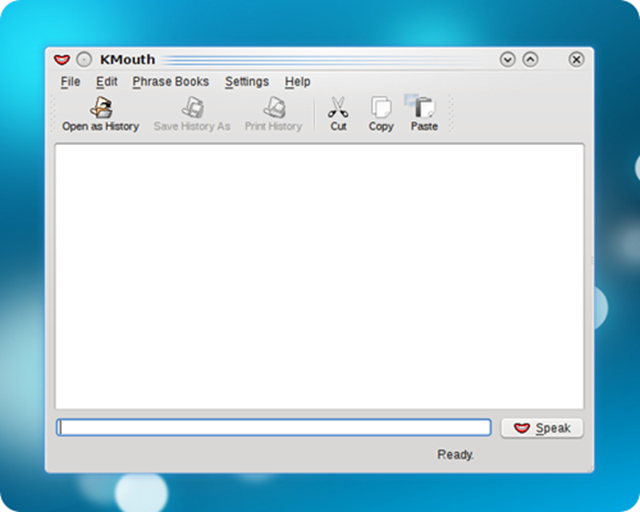The image size is (640, 512).
Task: Click the round on-all-desktops titlebar button
Action: pyautogui.click(x=84, y=60)
